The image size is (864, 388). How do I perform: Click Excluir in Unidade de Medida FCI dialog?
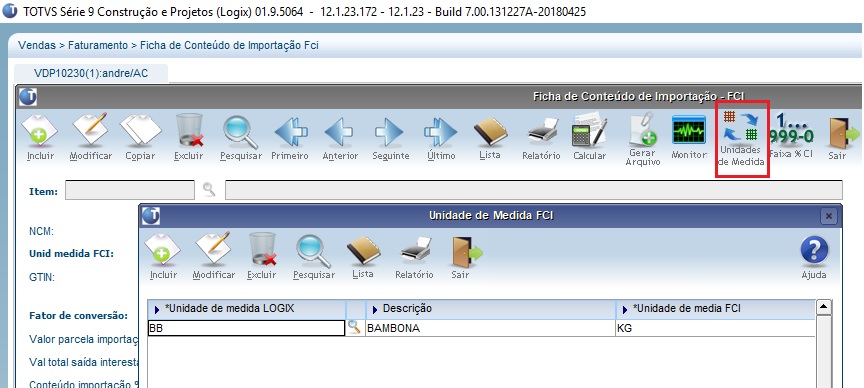pos(262,256)
